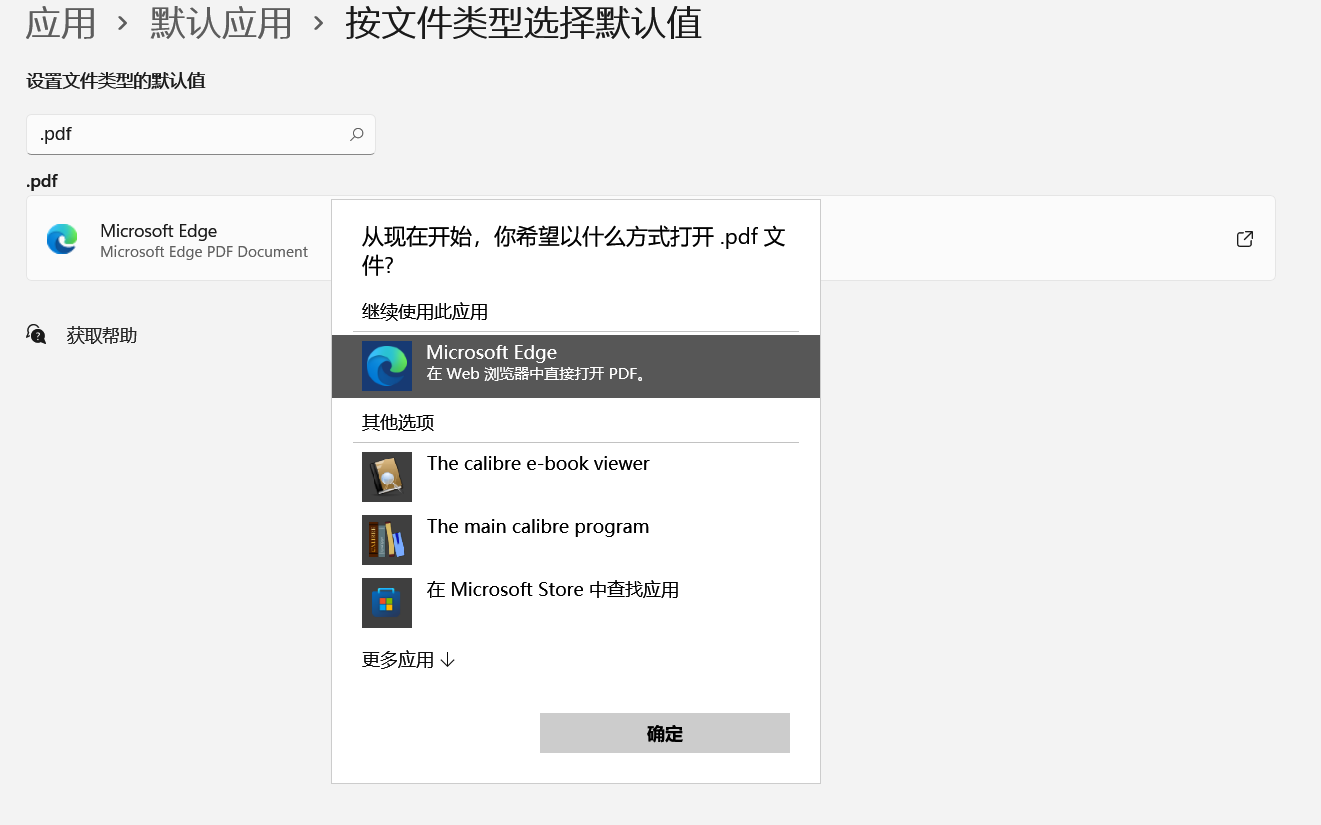Go back to 应用 in the breadcrumb

[x=60, y=23]
